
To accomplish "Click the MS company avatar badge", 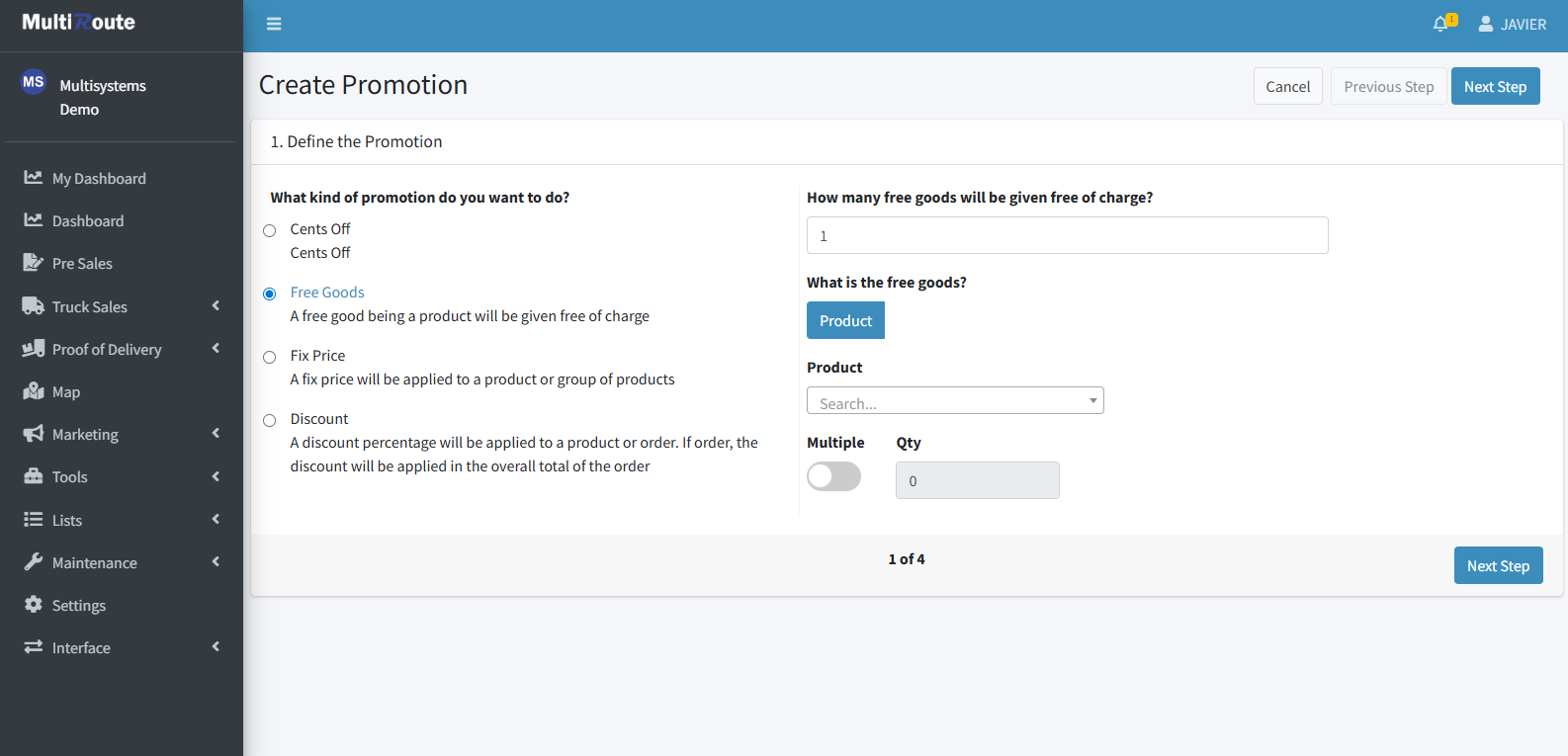I will click(34, 82).
